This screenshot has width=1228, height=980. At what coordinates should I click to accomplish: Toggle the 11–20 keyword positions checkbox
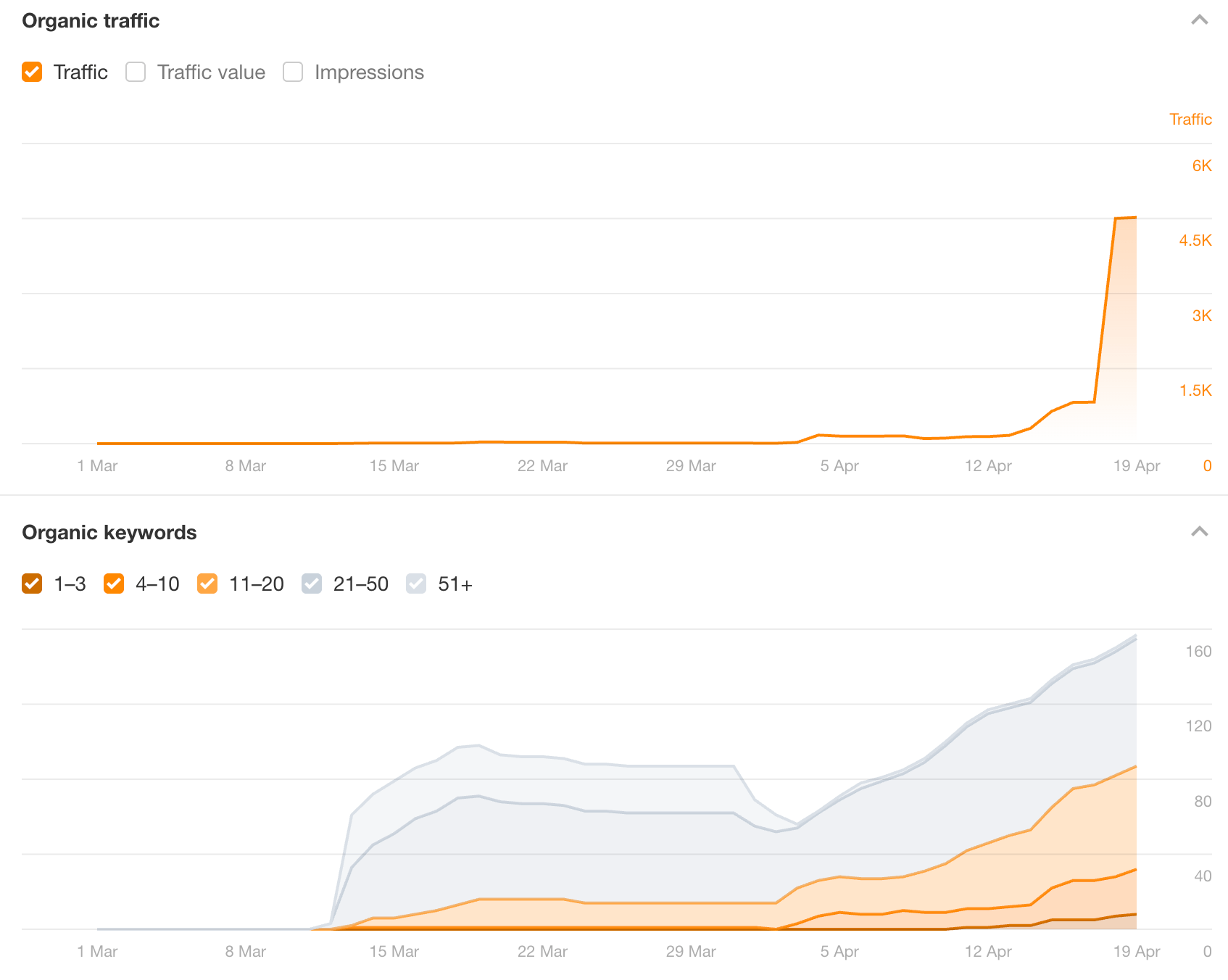[x=207, y=584]
